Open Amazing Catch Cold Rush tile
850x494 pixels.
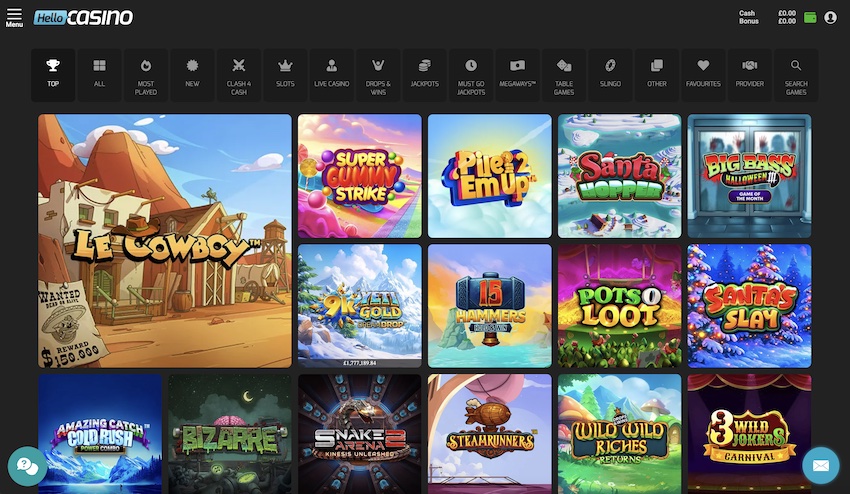coord(100,434)
